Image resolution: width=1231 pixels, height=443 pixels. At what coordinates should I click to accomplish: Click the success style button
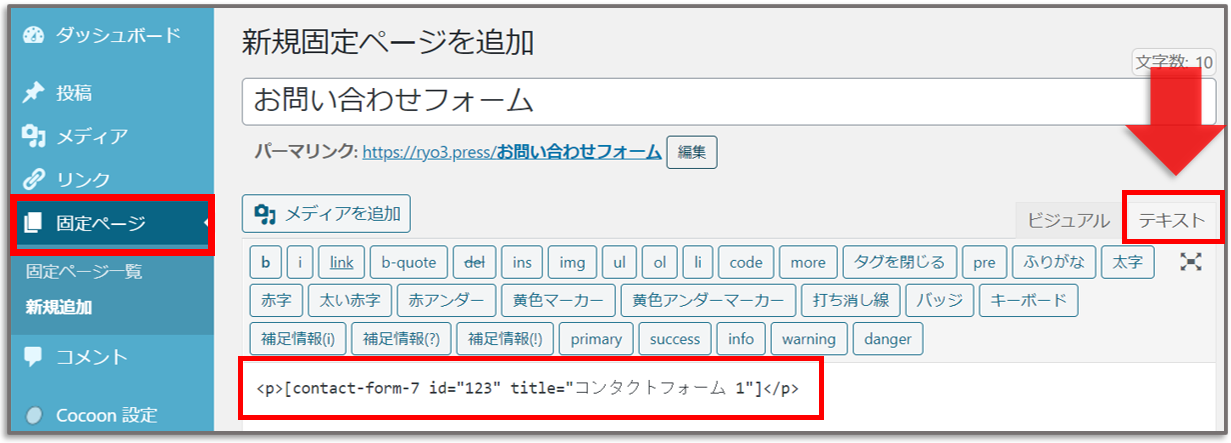point(675,338)
